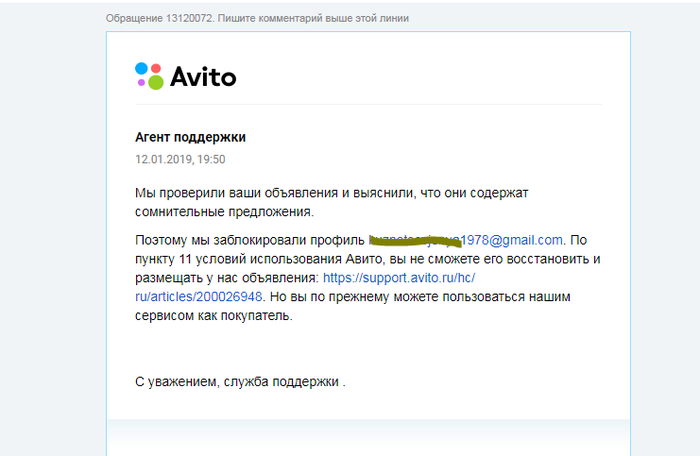Click the divider line below the Avito logo

pyautogui.click(x=368, y=104)
